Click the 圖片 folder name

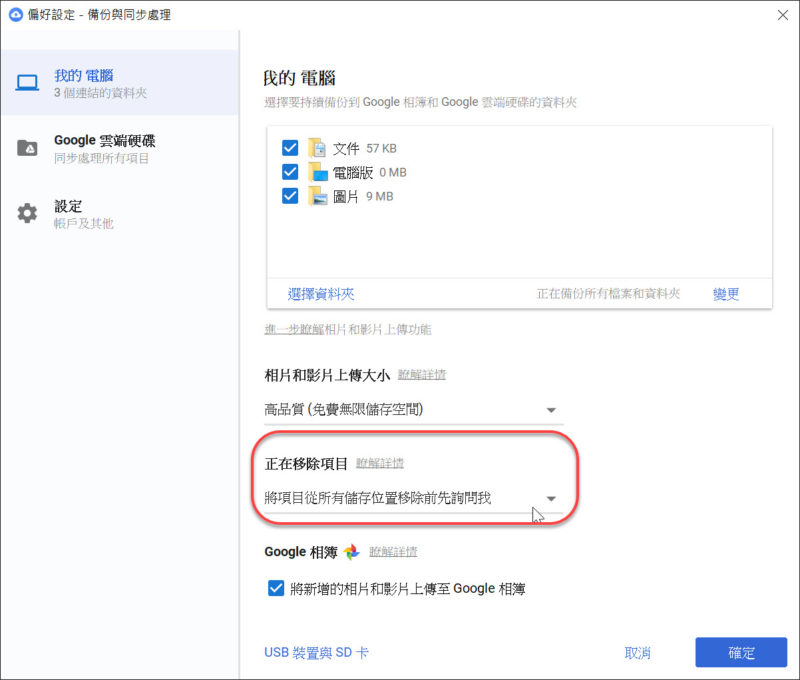point(346,196)
